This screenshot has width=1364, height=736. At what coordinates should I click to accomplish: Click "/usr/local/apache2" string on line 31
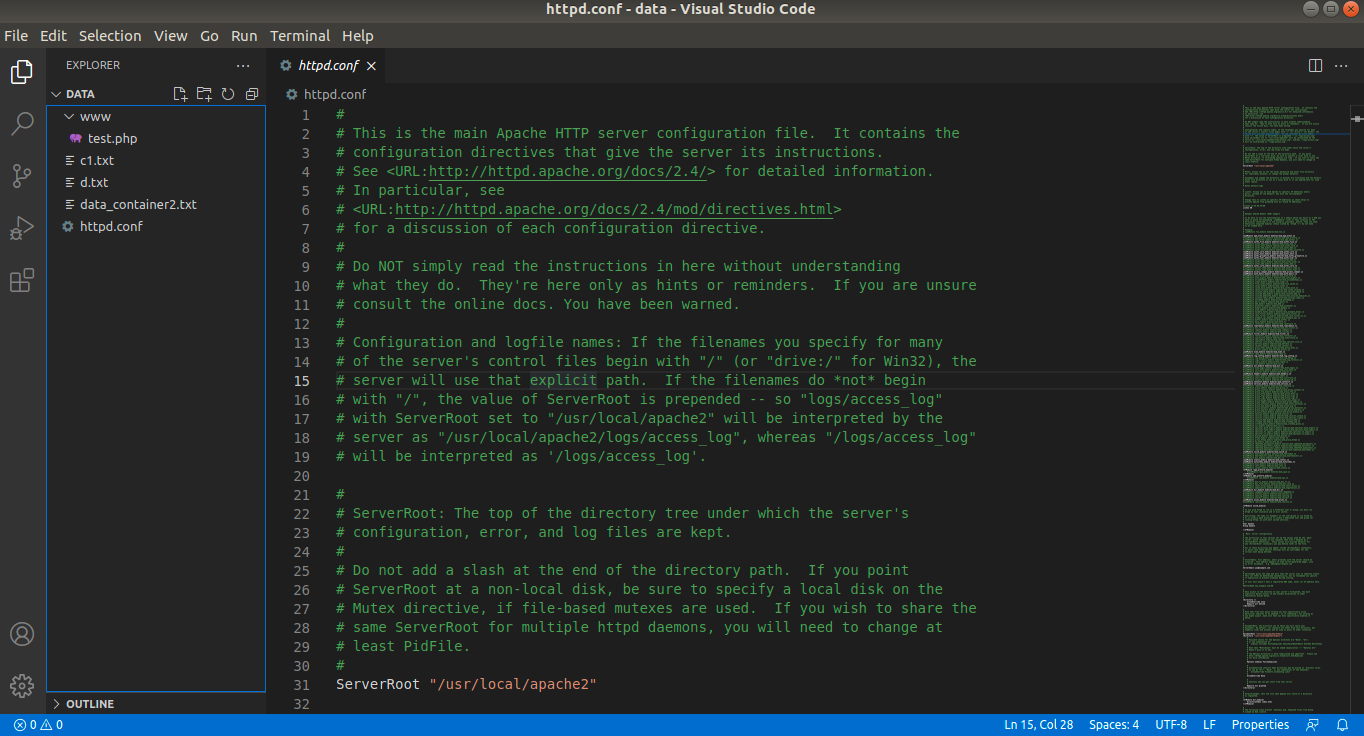513,684
